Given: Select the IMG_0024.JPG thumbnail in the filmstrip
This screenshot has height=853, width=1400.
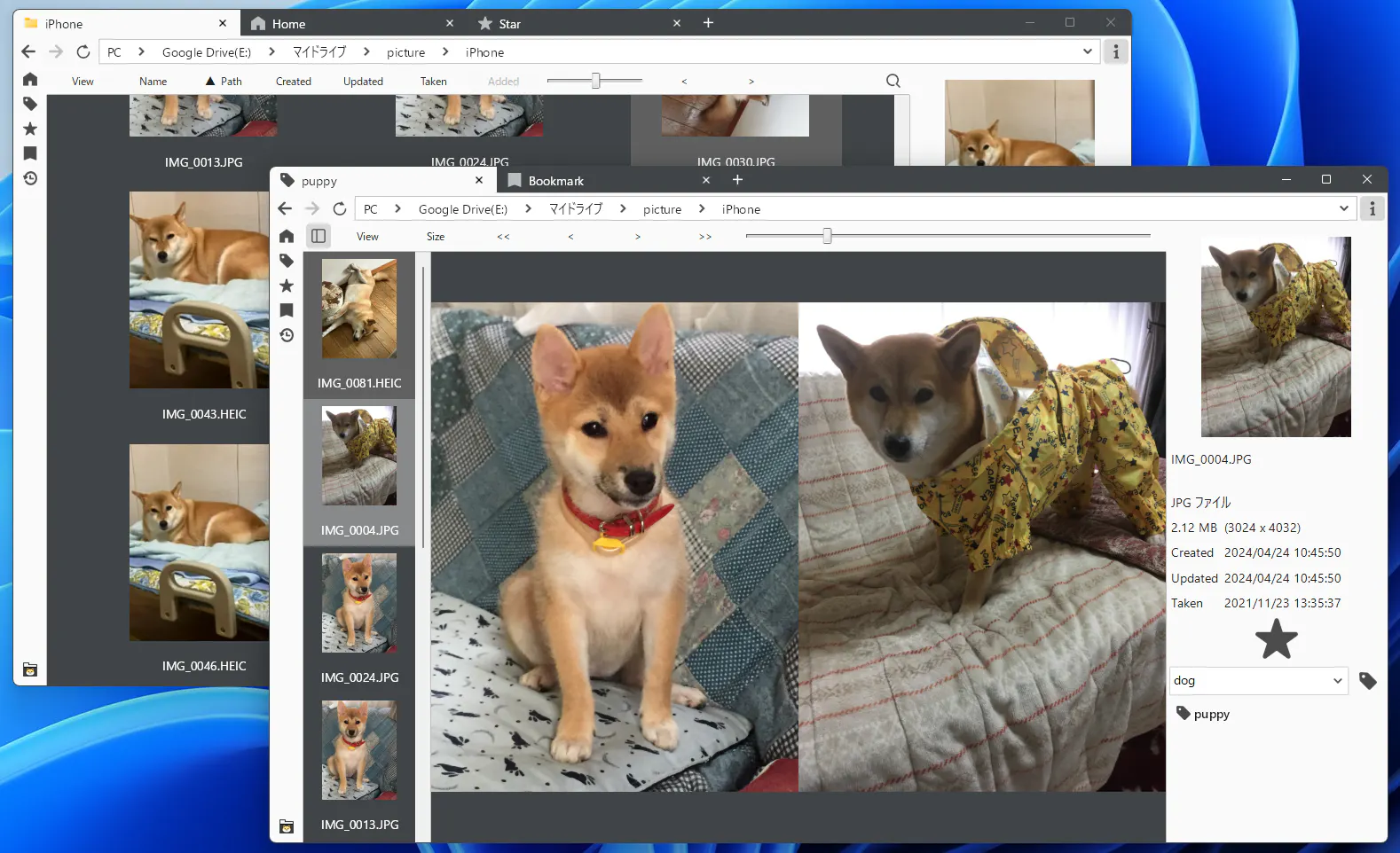Looking at the screenshot, I should click(x=359, y=619).
